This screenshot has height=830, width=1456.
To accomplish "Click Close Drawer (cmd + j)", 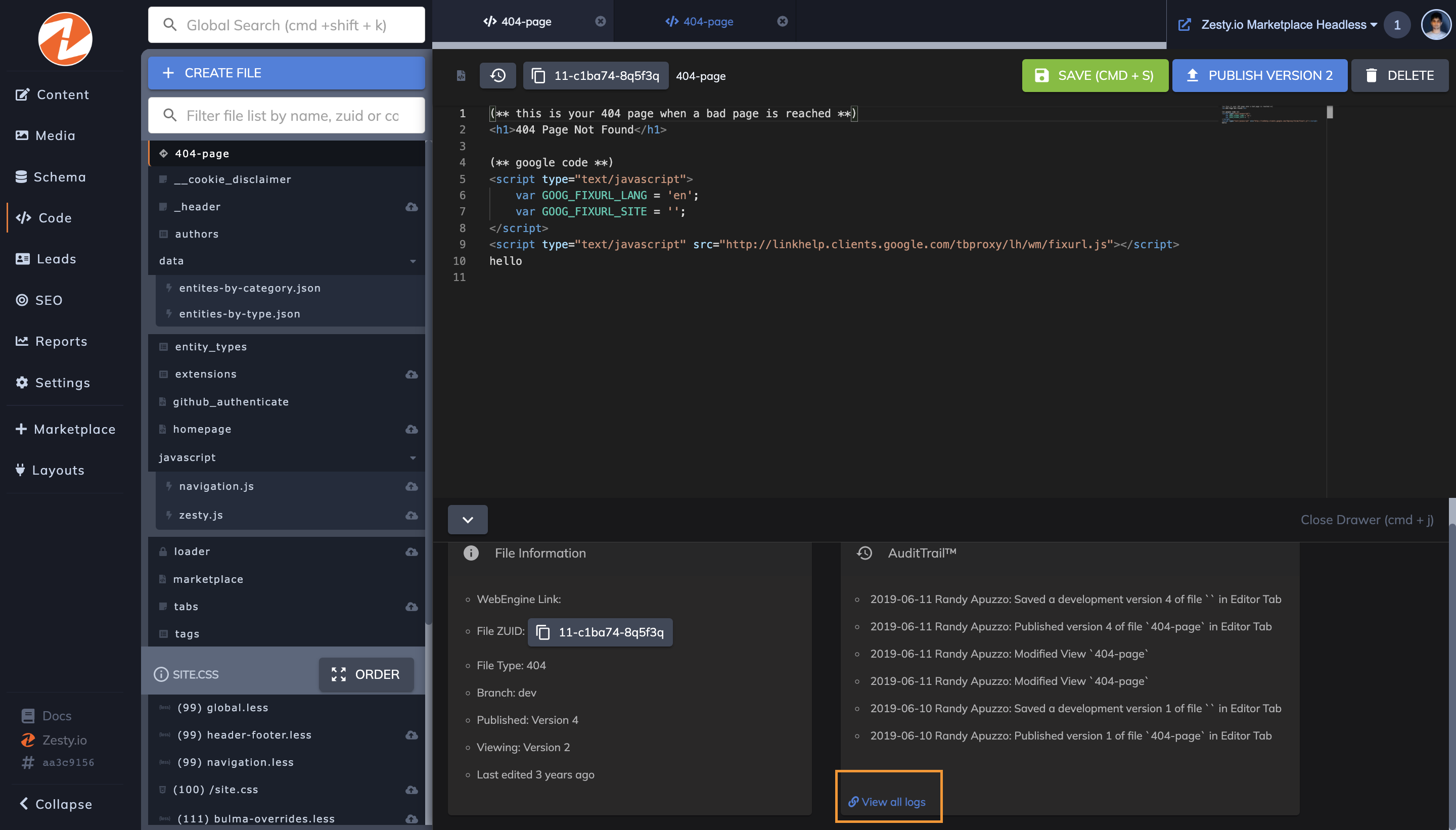I will [1367, 519].
